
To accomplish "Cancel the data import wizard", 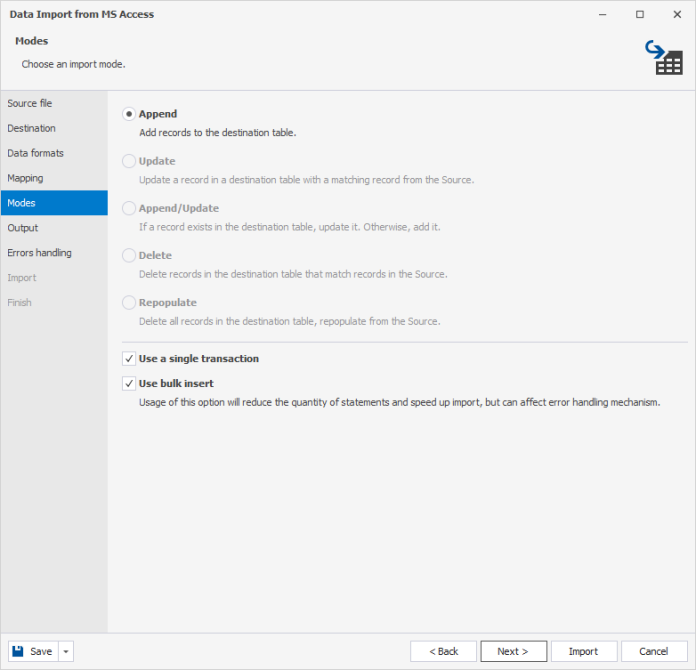I will point(654,651).
